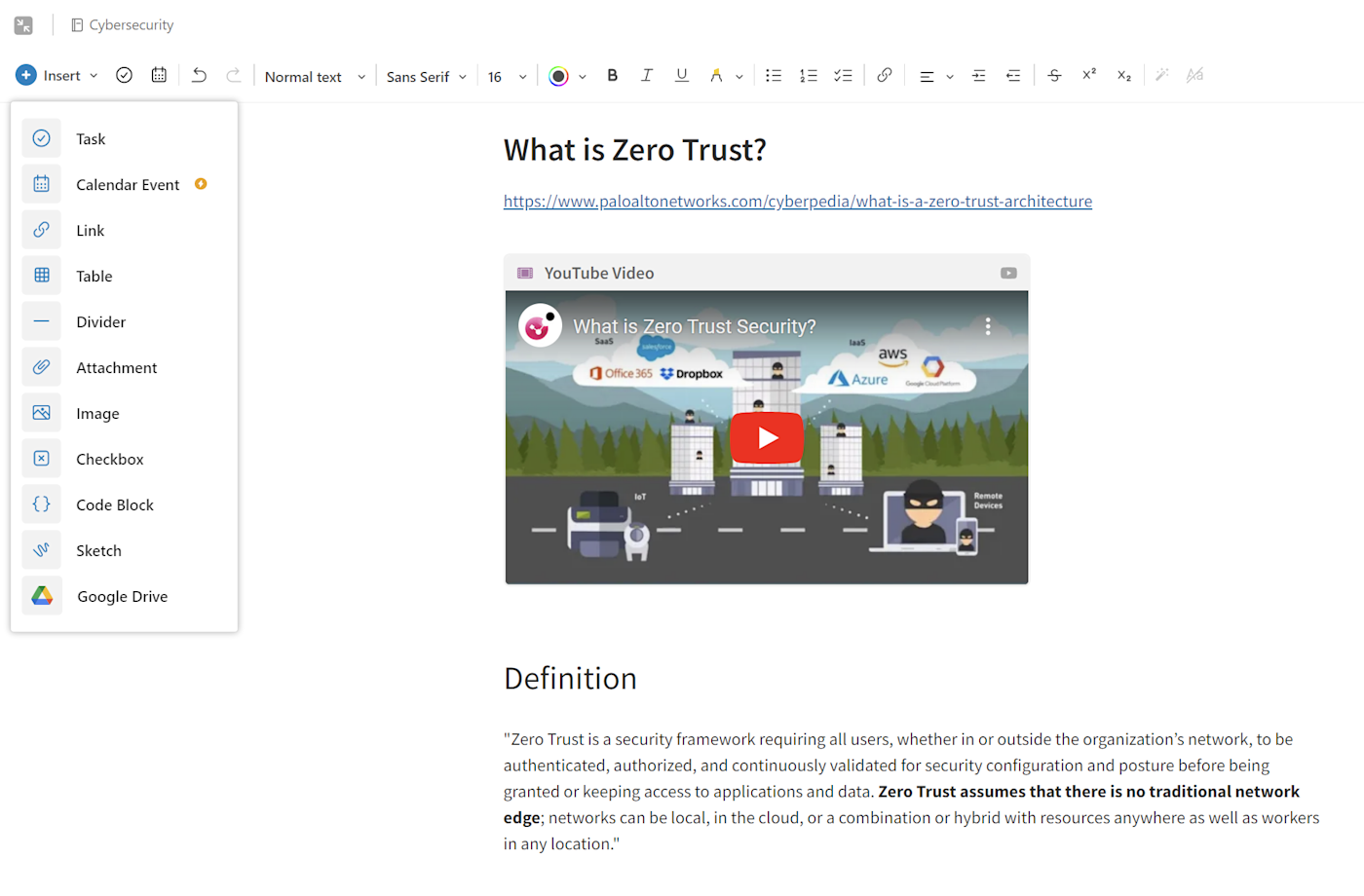Click the orange premium badge beside Calendar Event

201,184
